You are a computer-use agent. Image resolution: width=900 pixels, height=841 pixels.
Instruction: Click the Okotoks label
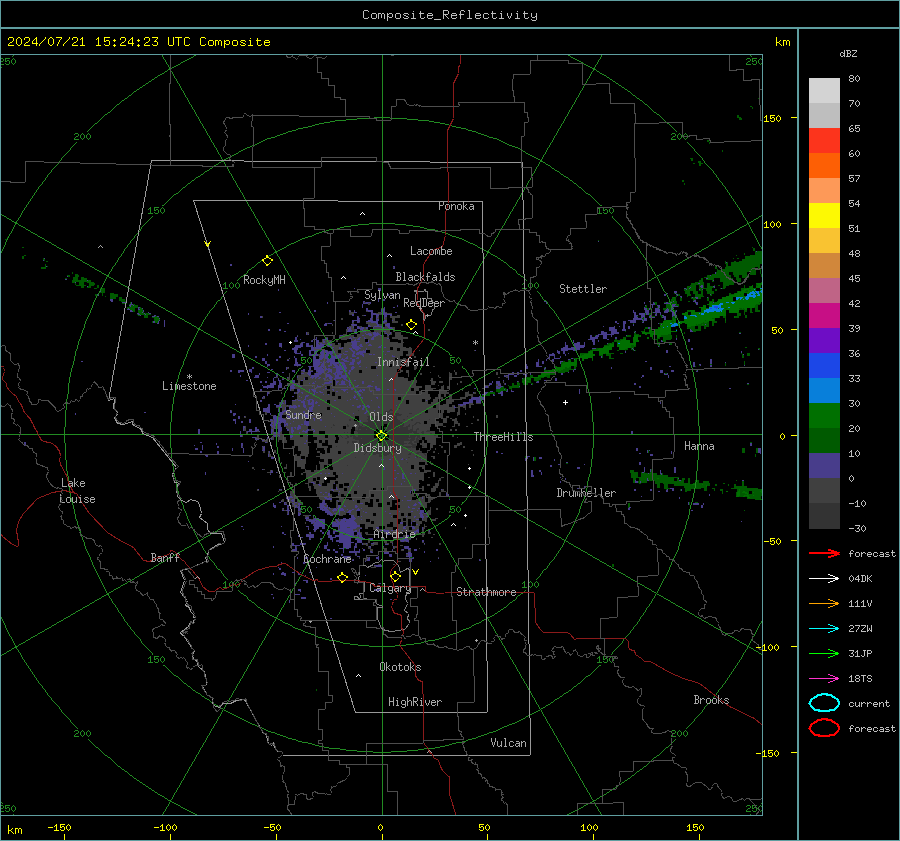click(x=400, y=667)
